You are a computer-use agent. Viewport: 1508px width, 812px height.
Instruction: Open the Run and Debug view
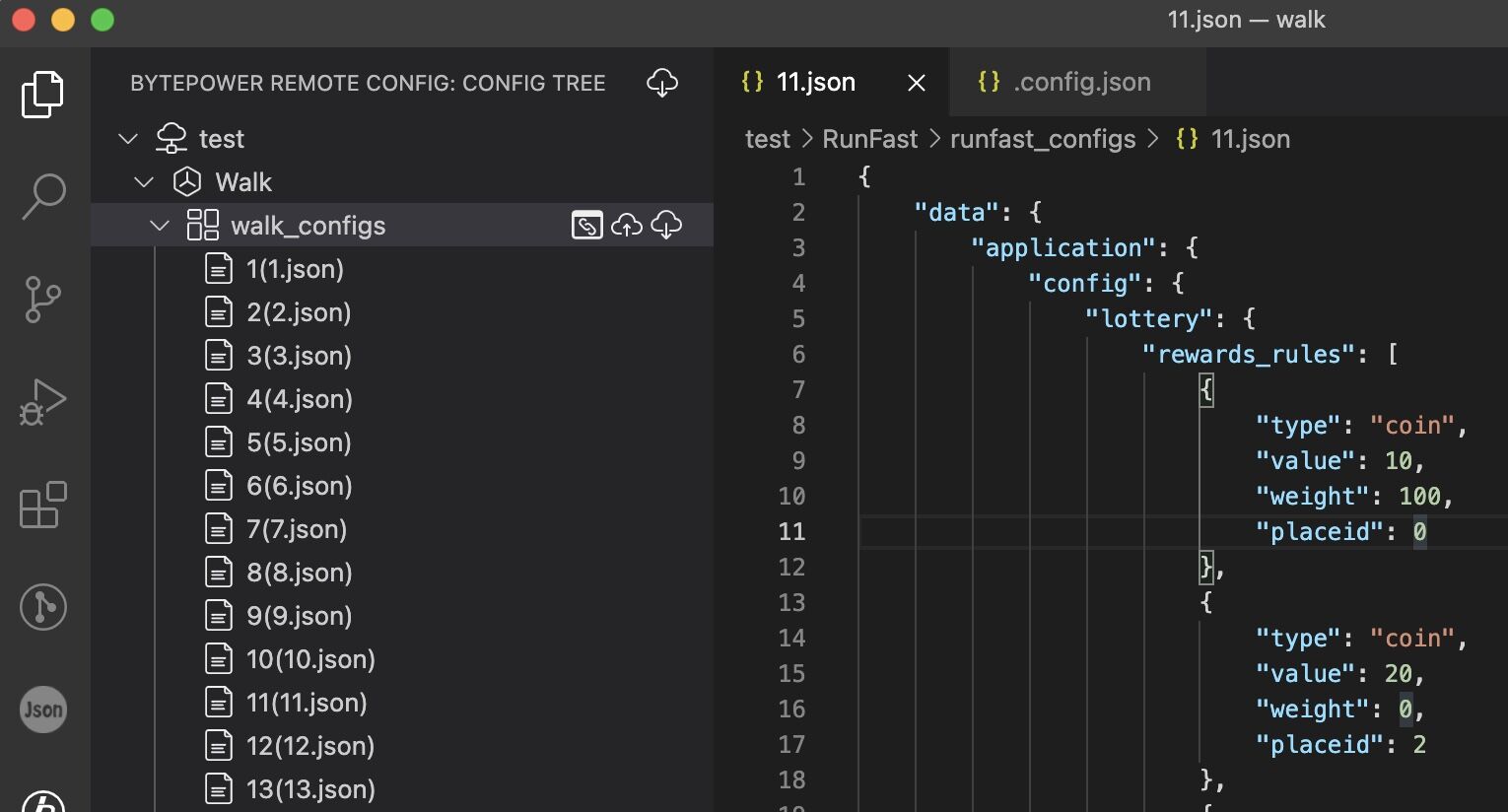tap(42, 402)
